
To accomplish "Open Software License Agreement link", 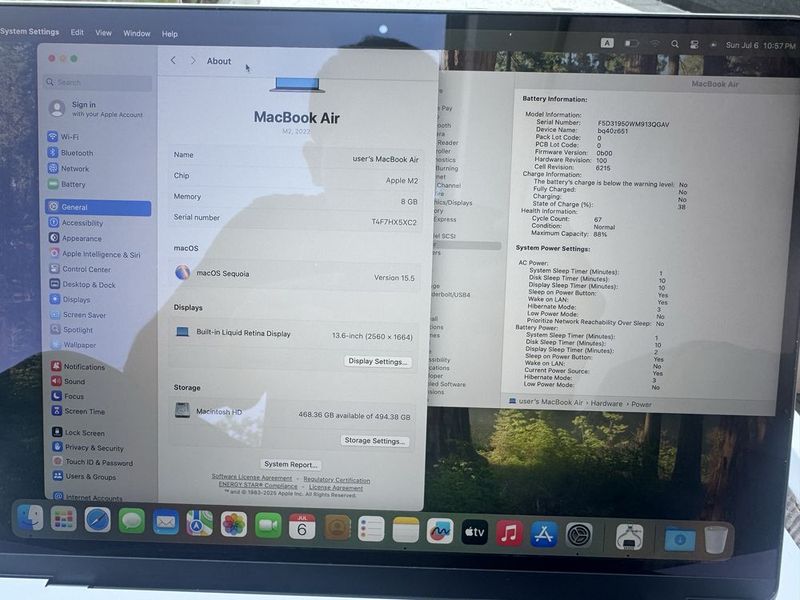I will point(252,478).
